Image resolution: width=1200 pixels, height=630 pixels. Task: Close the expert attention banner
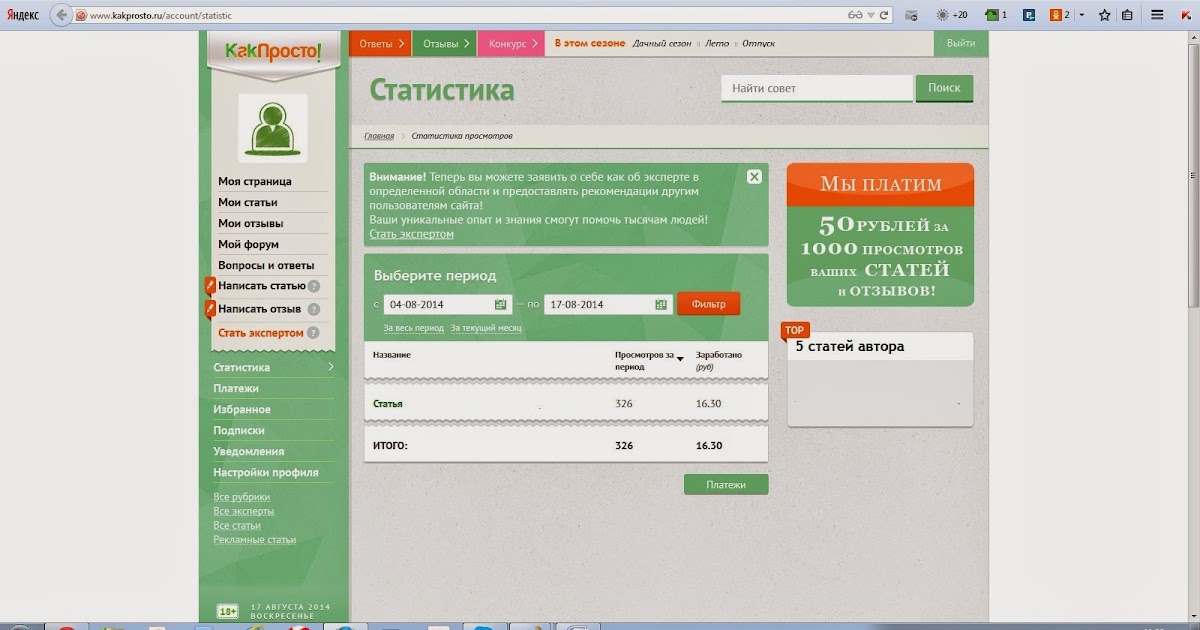[x=754, y=176]
